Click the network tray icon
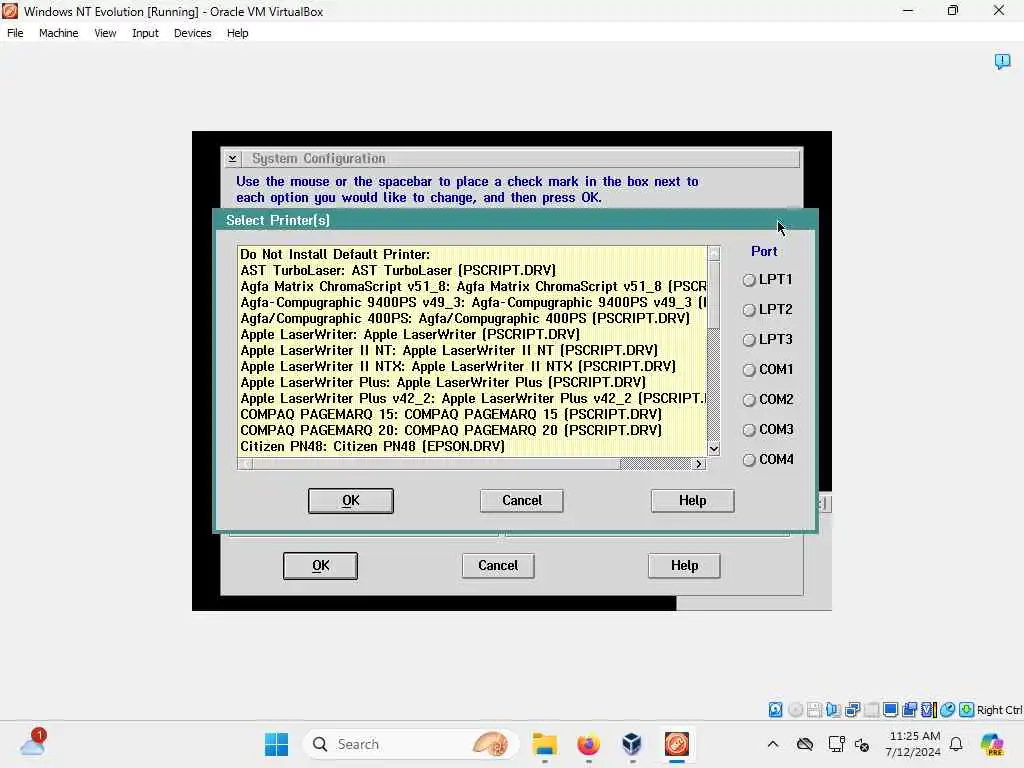This screenshot has width=1024, height=768. [x=836, y=744]
